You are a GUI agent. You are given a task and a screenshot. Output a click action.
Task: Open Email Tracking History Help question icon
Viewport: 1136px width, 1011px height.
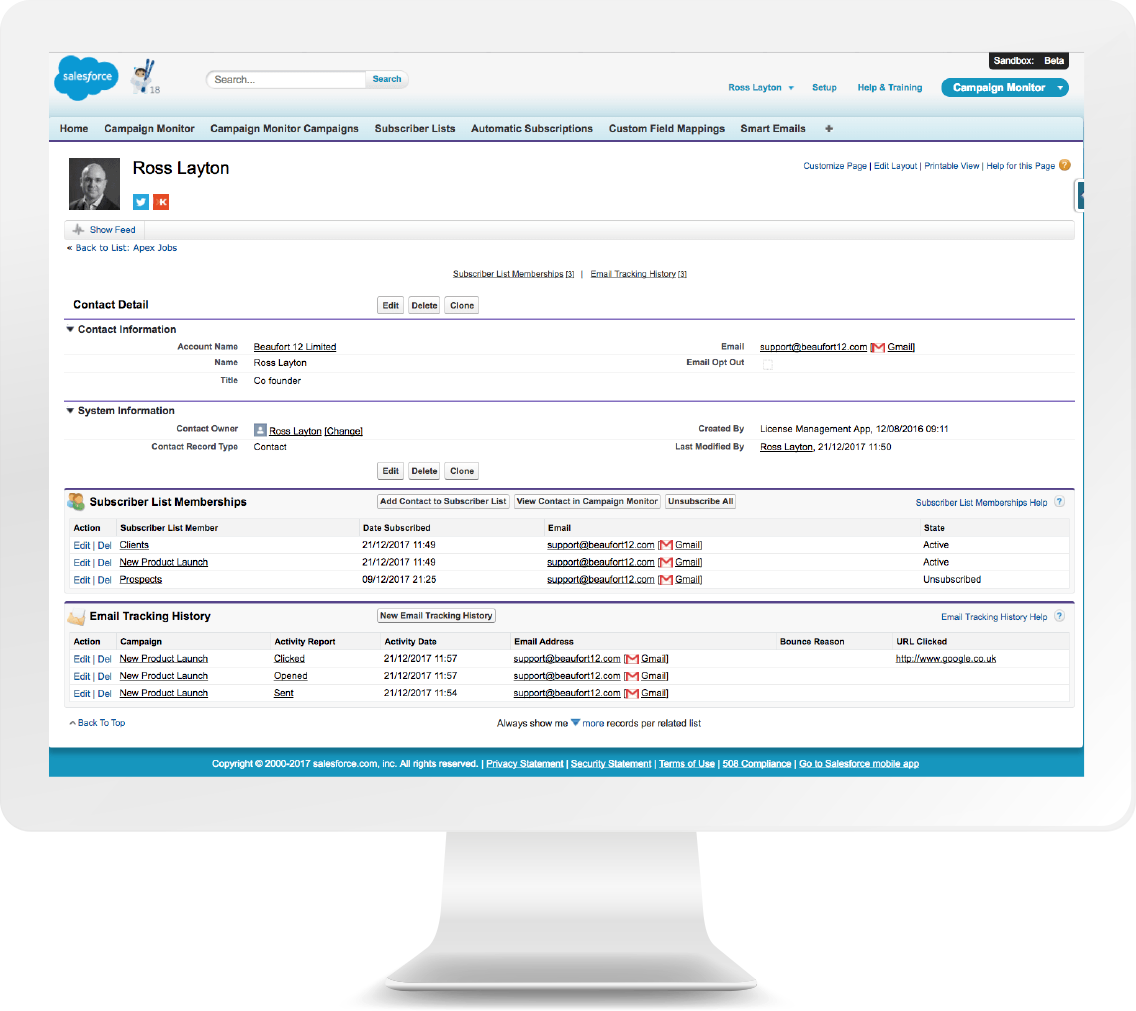pos(1059,617)
